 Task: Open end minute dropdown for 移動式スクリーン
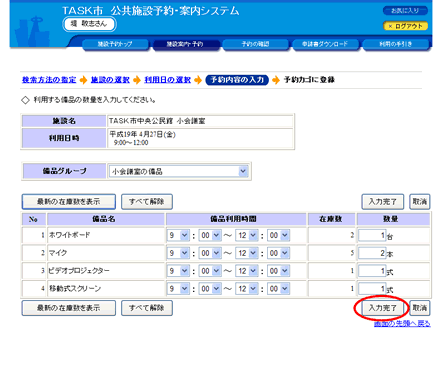(279, 289)
